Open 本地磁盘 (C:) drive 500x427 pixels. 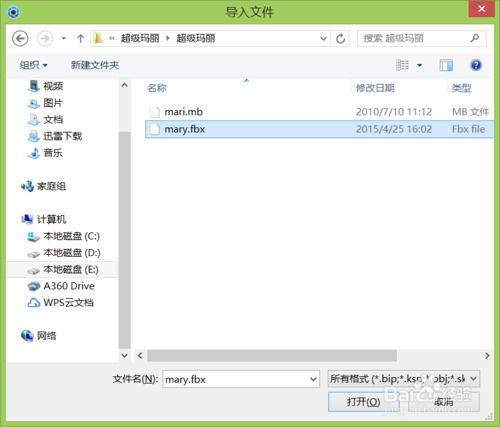[x=64, y=236]
